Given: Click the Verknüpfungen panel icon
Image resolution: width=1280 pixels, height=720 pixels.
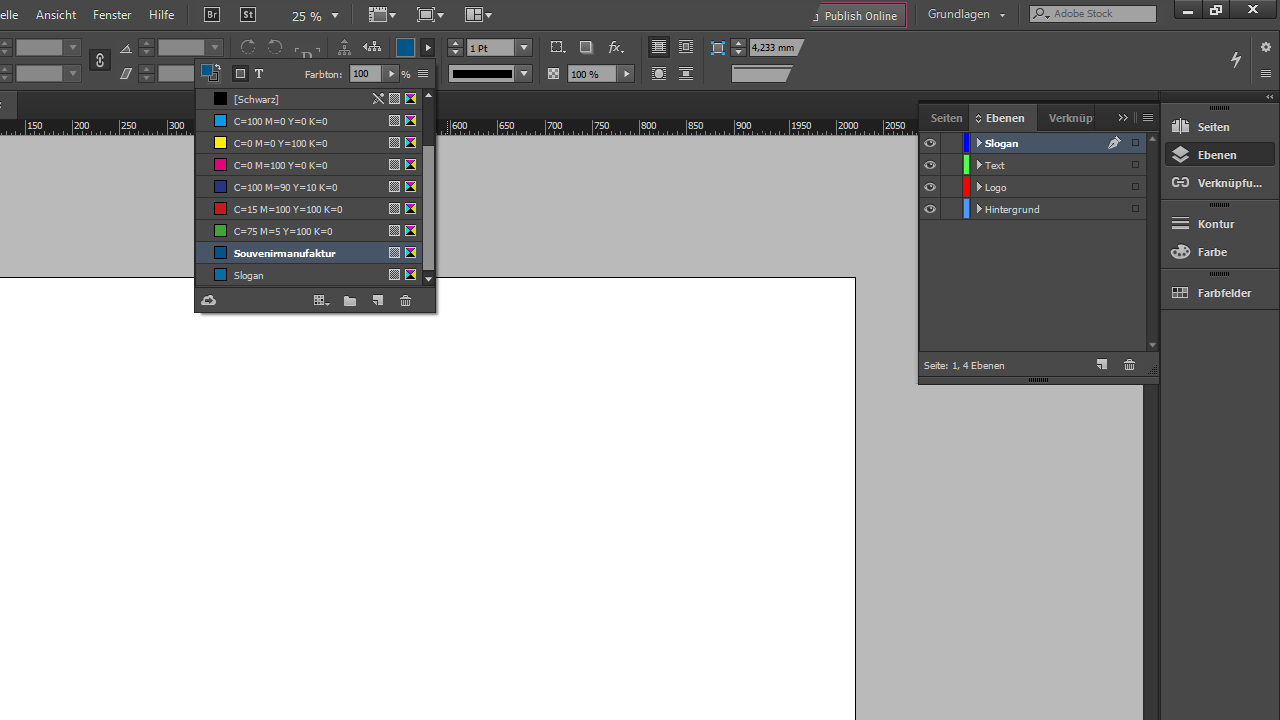Looking at the screenshot, I should click(1219, 183).
